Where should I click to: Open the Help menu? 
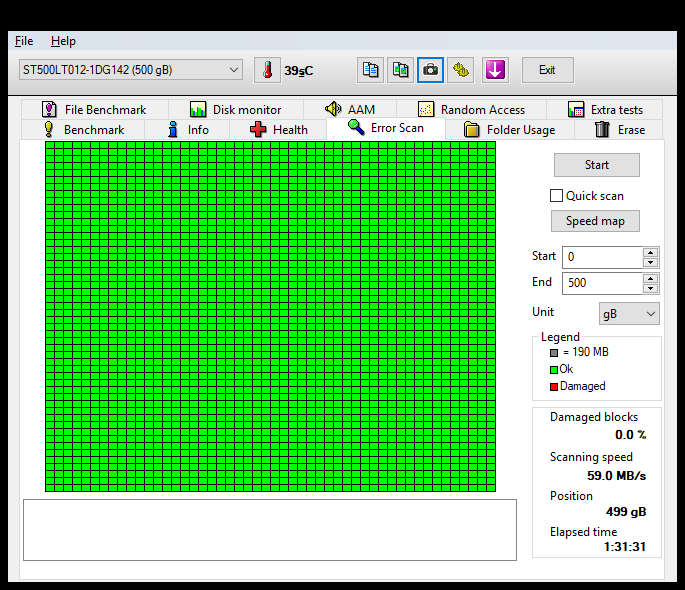[x=63, y=41]
